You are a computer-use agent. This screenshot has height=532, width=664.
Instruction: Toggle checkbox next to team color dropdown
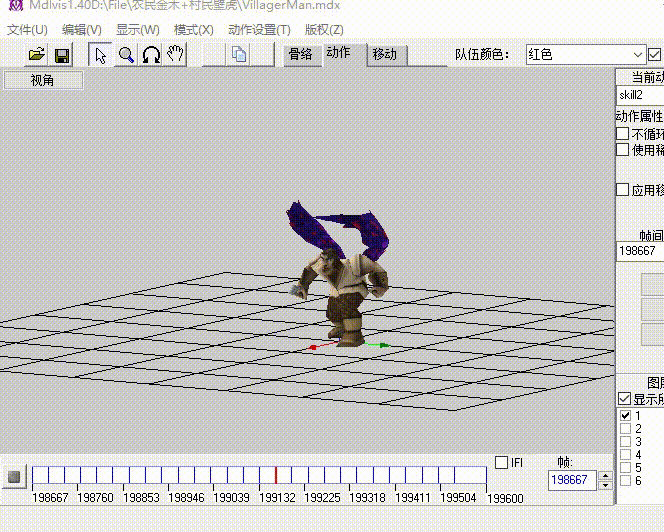[x=654, y=55]
